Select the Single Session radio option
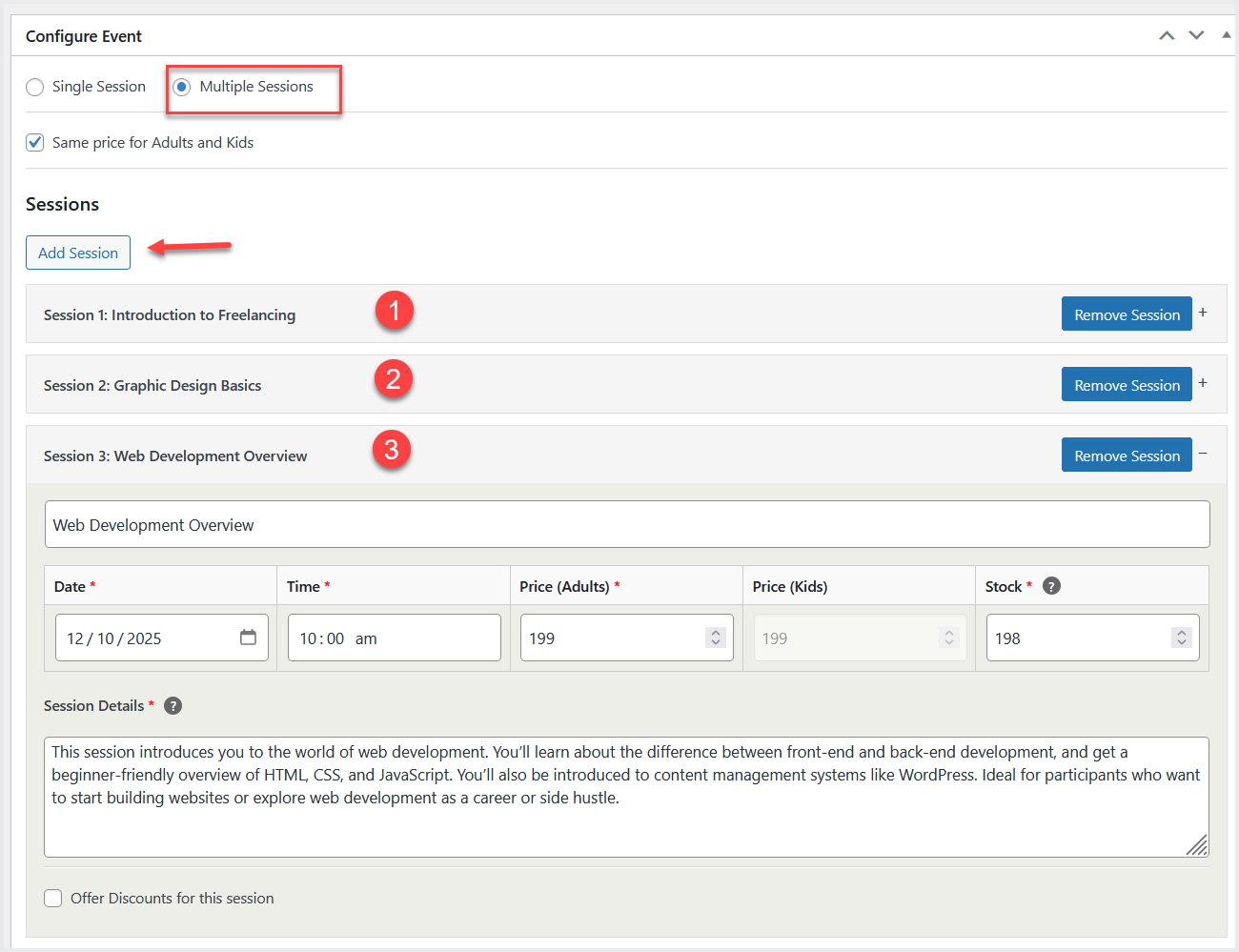 [x=35, y=87]
